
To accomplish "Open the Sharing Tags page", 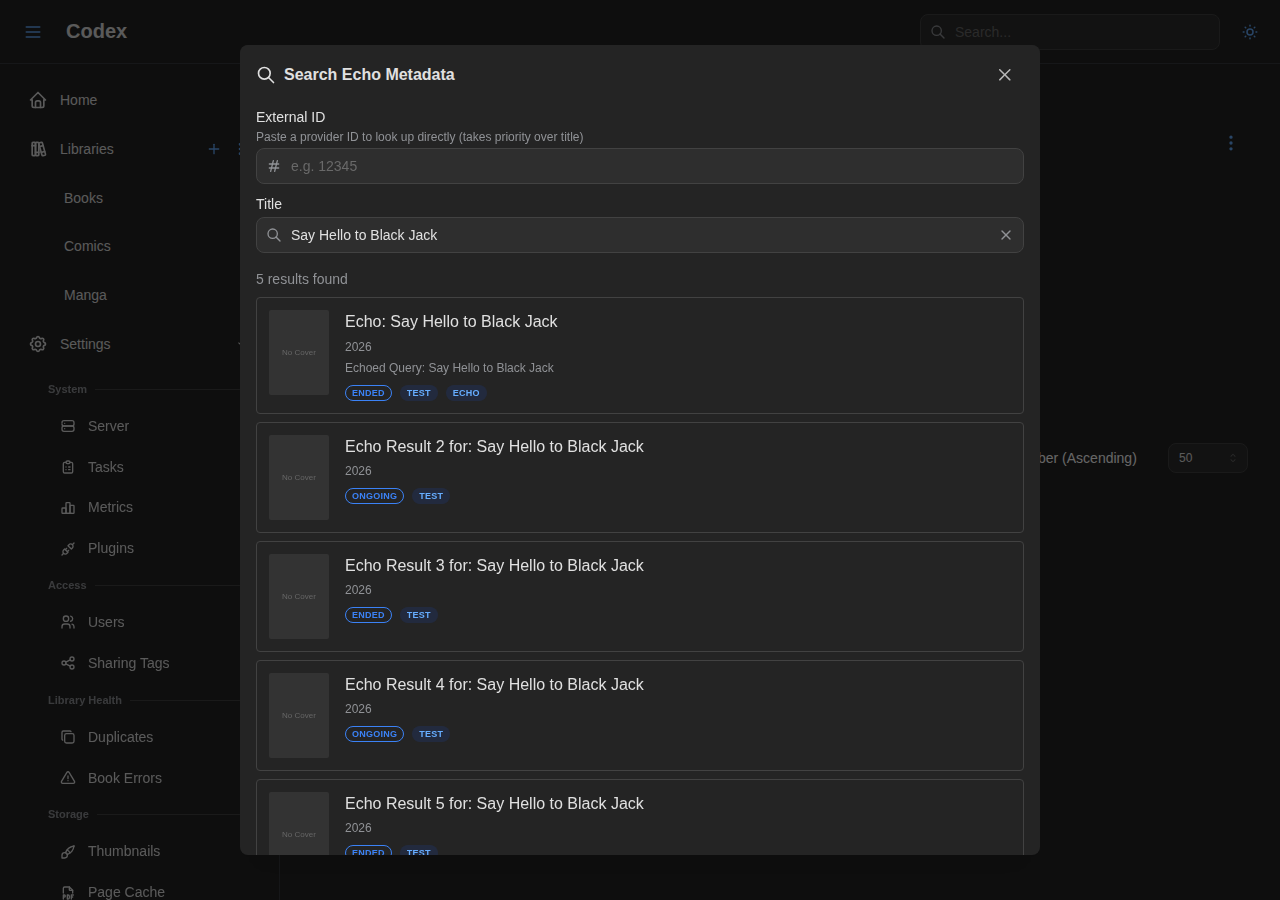I will [128, 662].
